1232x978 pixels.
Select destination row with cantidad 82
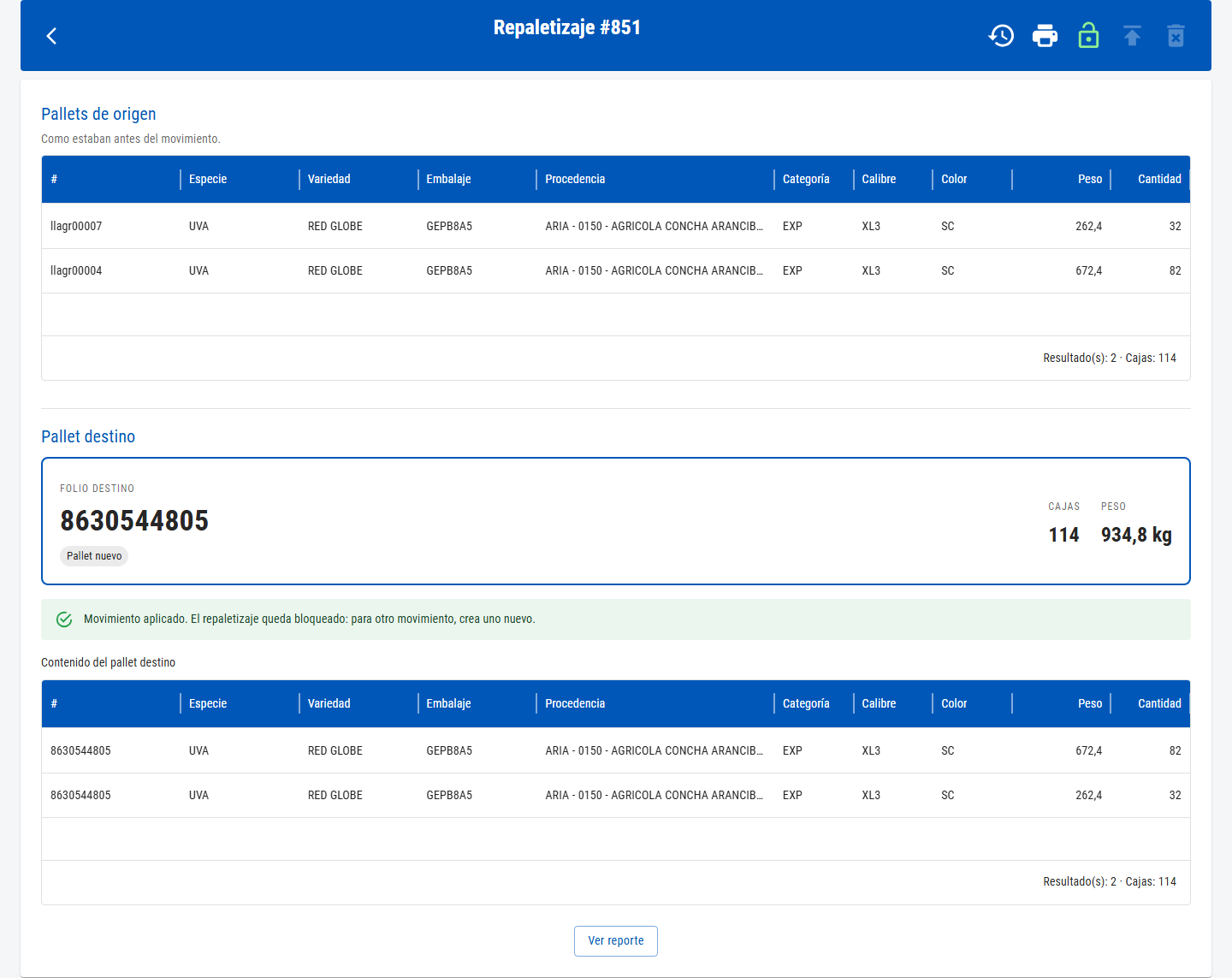click(x=616, y=750)
